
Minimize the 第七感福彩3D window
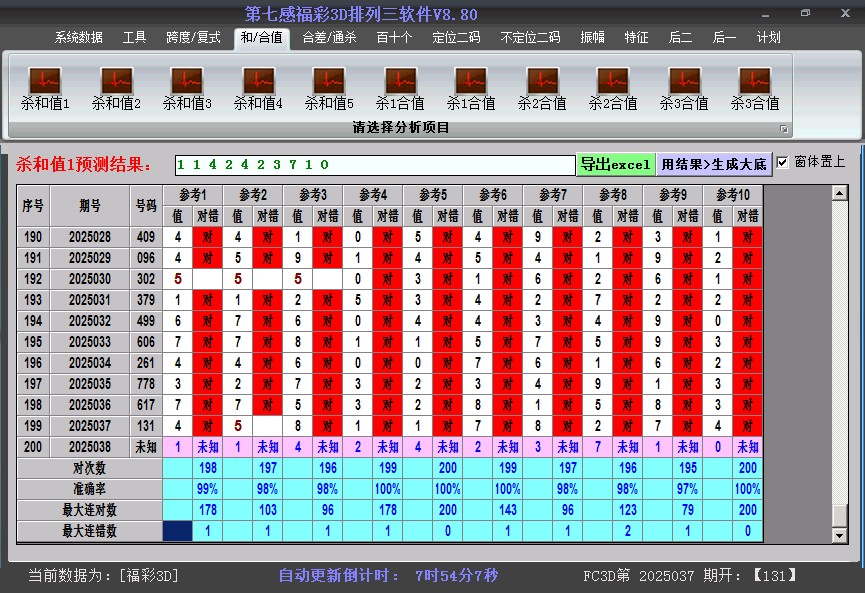pos(766,13)
